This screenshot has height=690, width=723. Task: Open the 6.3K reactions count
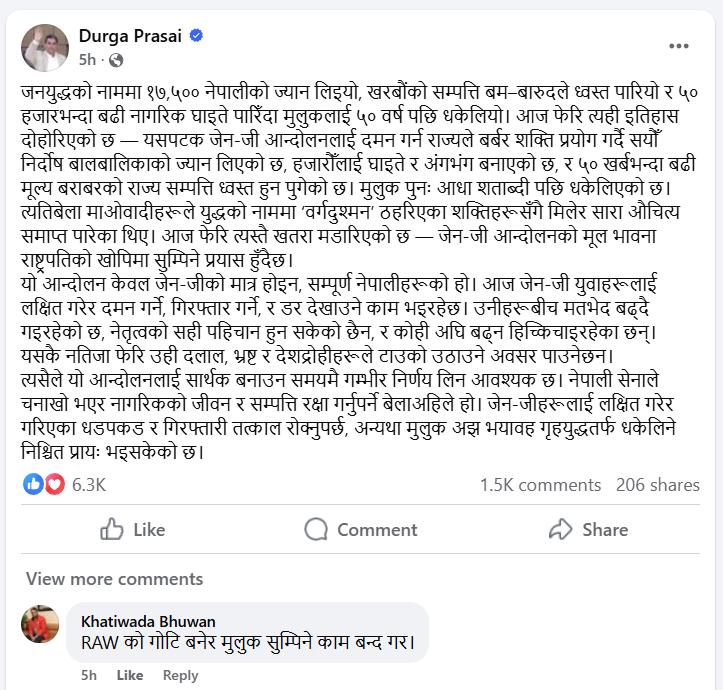pyautogui.click(x=89, y=485)
